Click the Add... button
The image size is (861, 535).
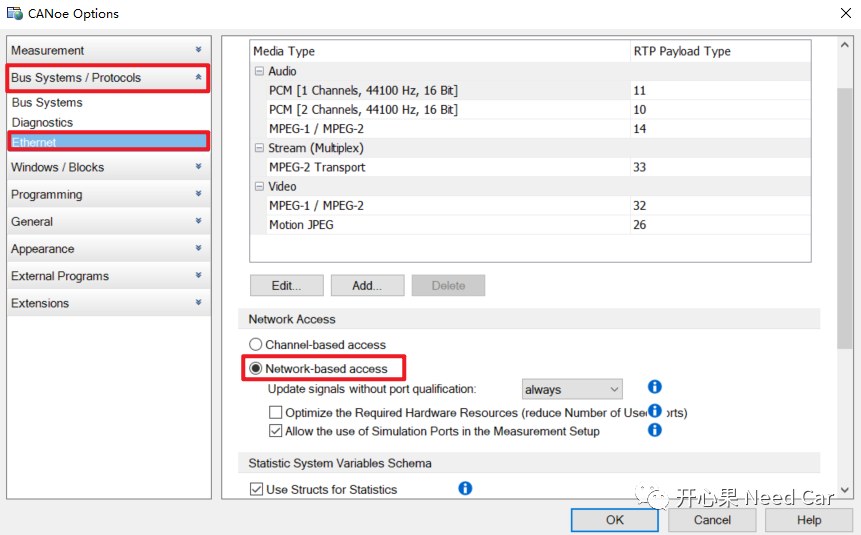[x=367, y=286]
